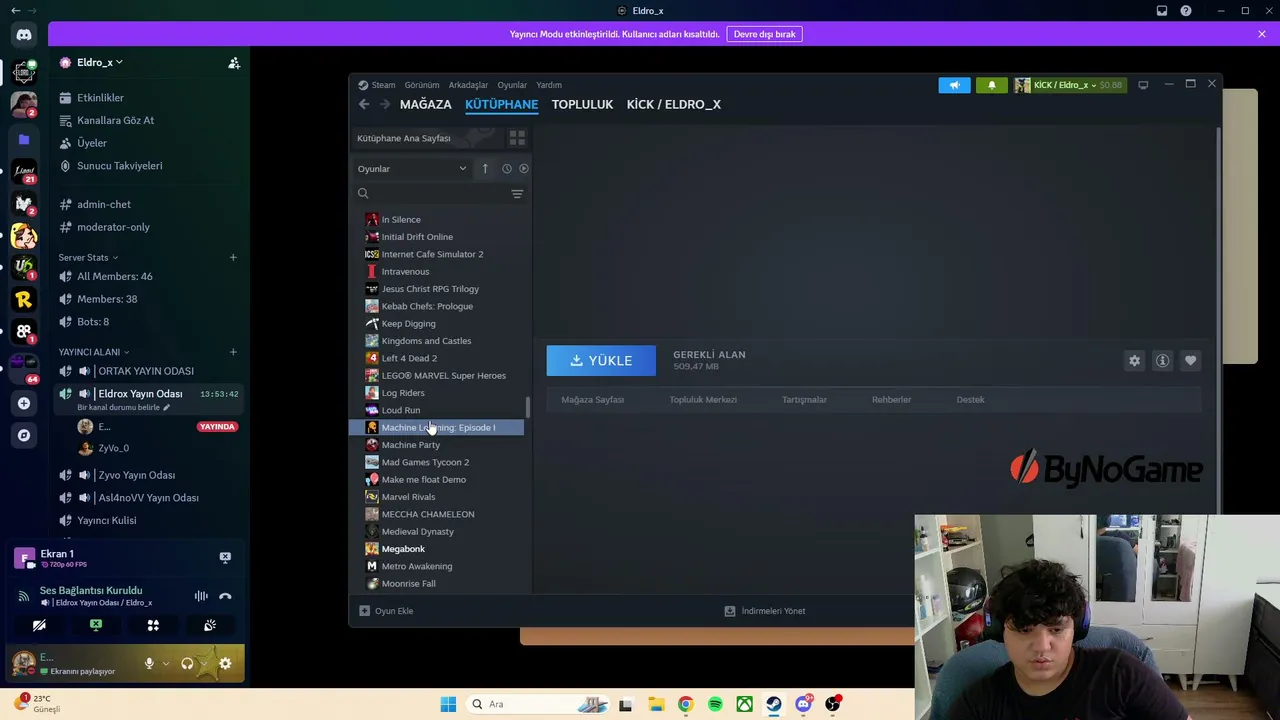The width and height of the screenshot is (1280, 720).
Task: Switch Steam to Big Picture mode
Action: coord(1143,85)
